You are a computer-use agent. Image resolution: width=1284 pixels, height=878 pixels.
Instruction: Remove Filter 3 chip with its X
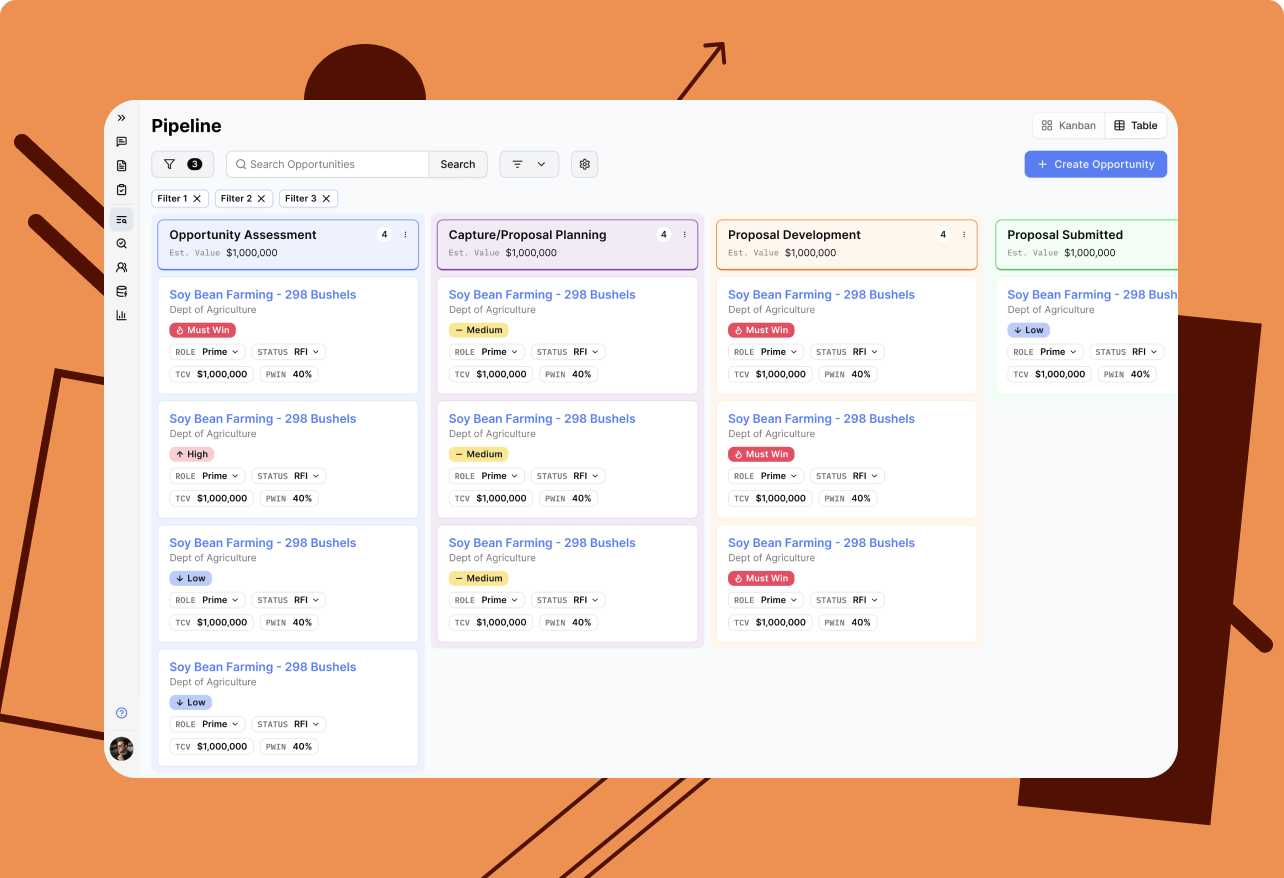coord(326,198)
